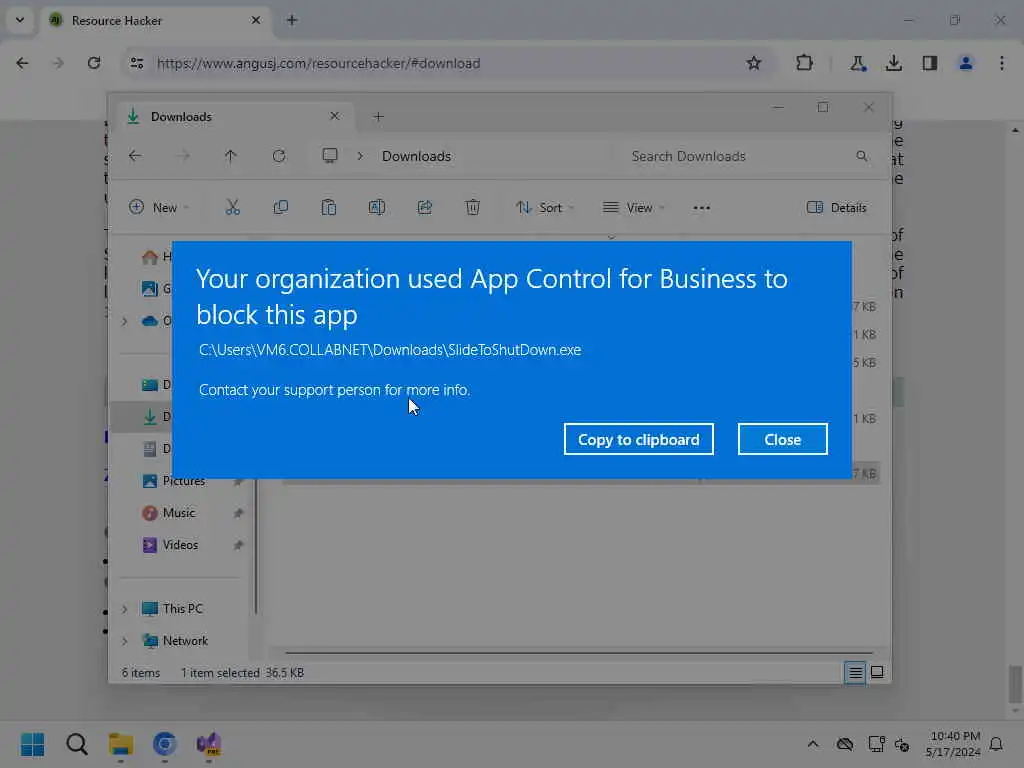Open the Windows Start menu
1024x768 pixels.
coord(32,744)
